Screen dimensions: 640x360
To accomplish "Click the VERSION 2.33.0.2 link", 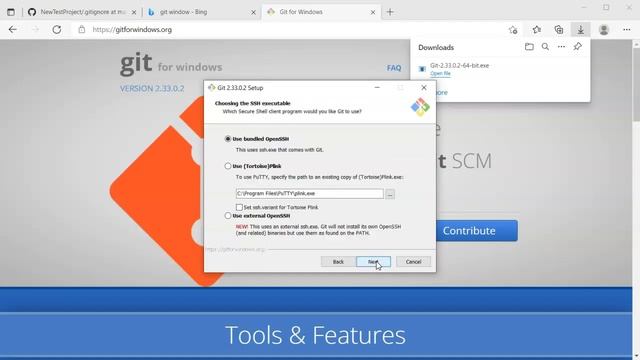I will (152, 89).
